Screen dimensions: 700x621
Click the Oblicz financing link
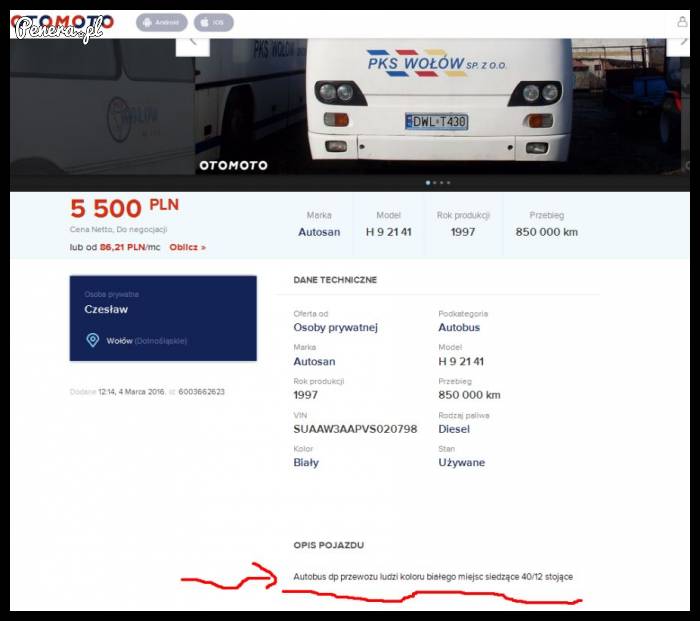[x=188, y=247]
